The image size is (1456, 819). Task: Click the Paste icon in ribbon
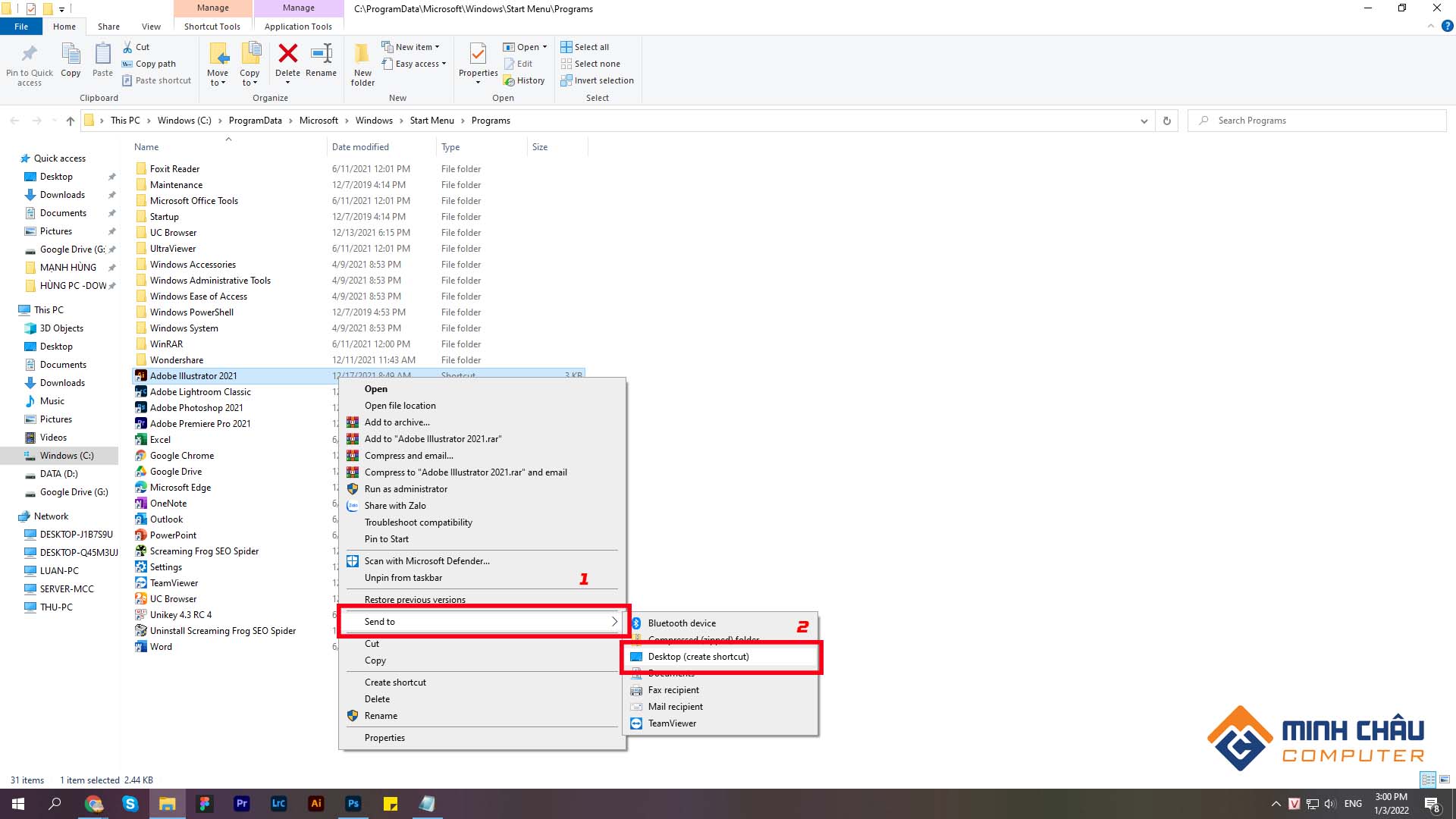pos(102,55)
